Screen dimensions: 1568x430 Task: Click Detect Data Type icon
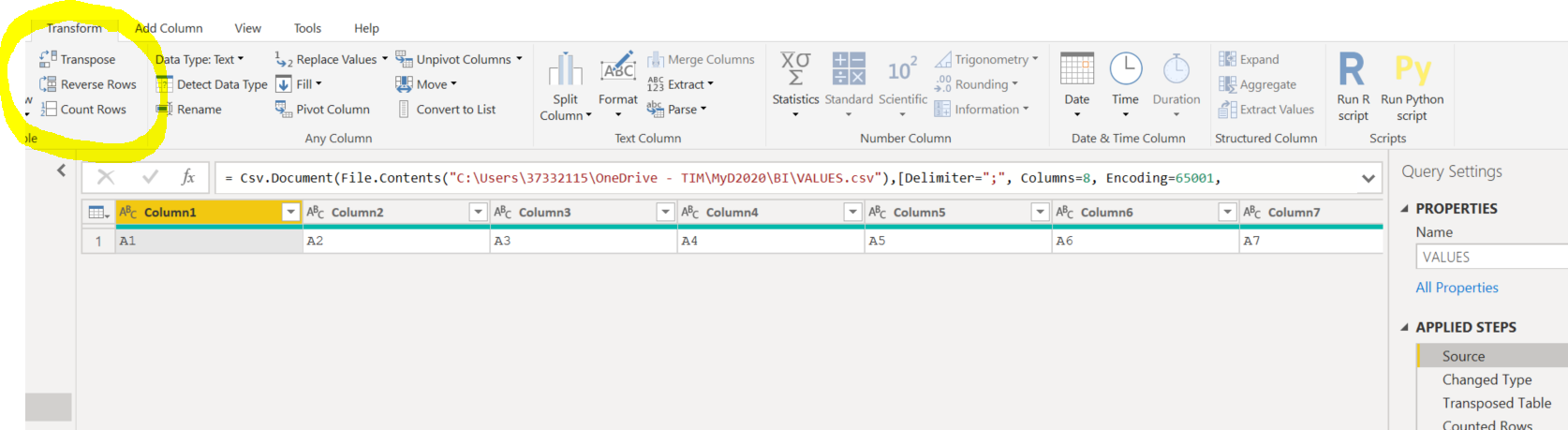164,84
